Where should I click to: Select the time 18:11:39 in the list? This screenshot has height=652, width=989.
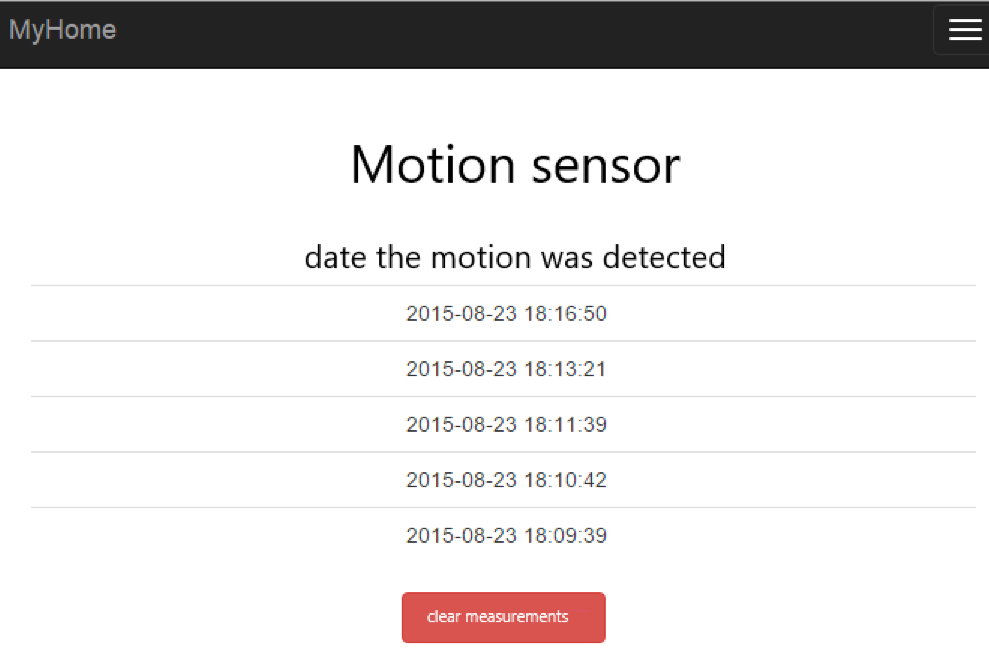pyautogui.click(x=565, y=425)
